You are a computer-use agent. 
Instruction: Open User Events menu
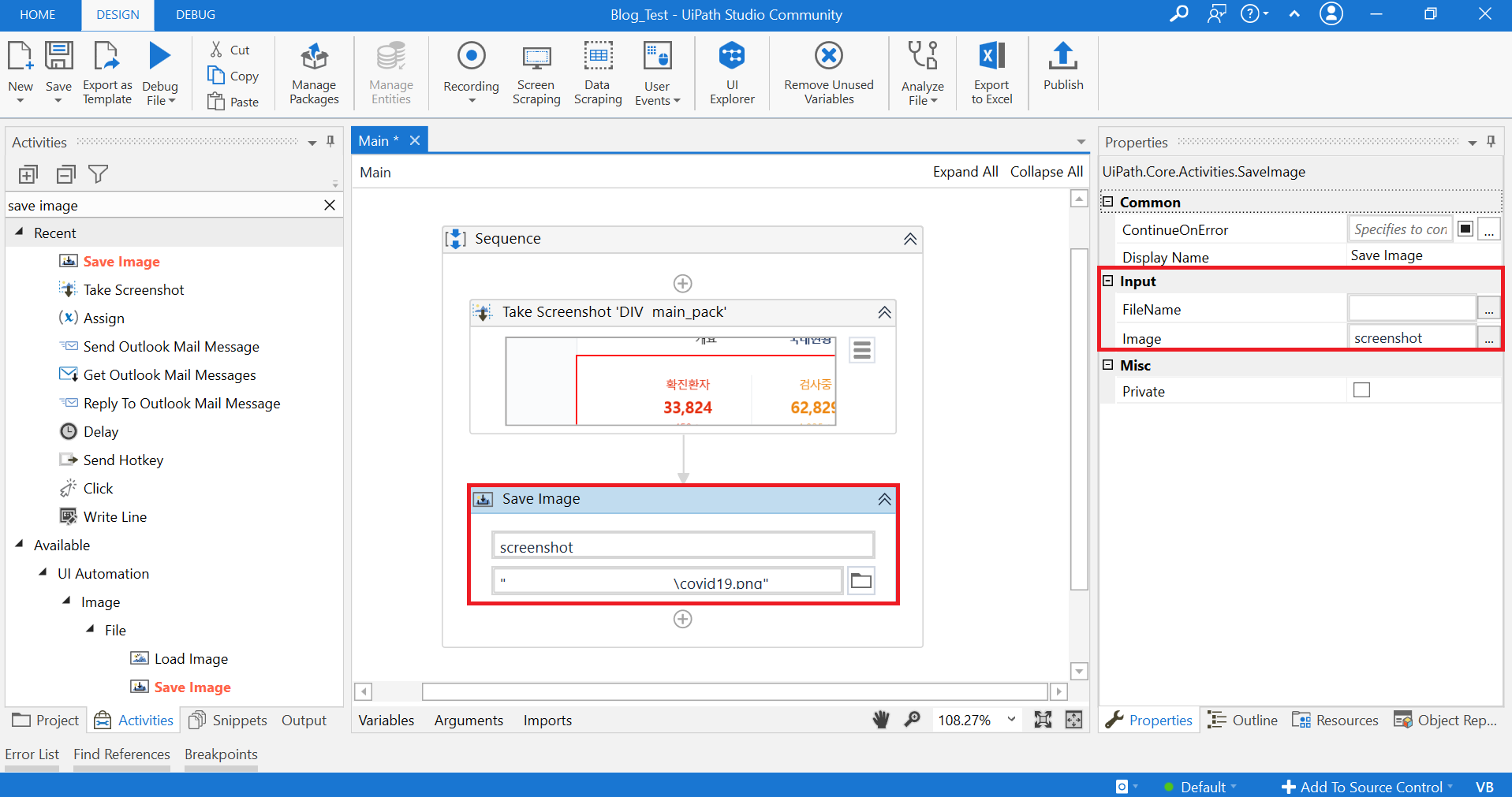pyautogui.click(x=657, y=73)
